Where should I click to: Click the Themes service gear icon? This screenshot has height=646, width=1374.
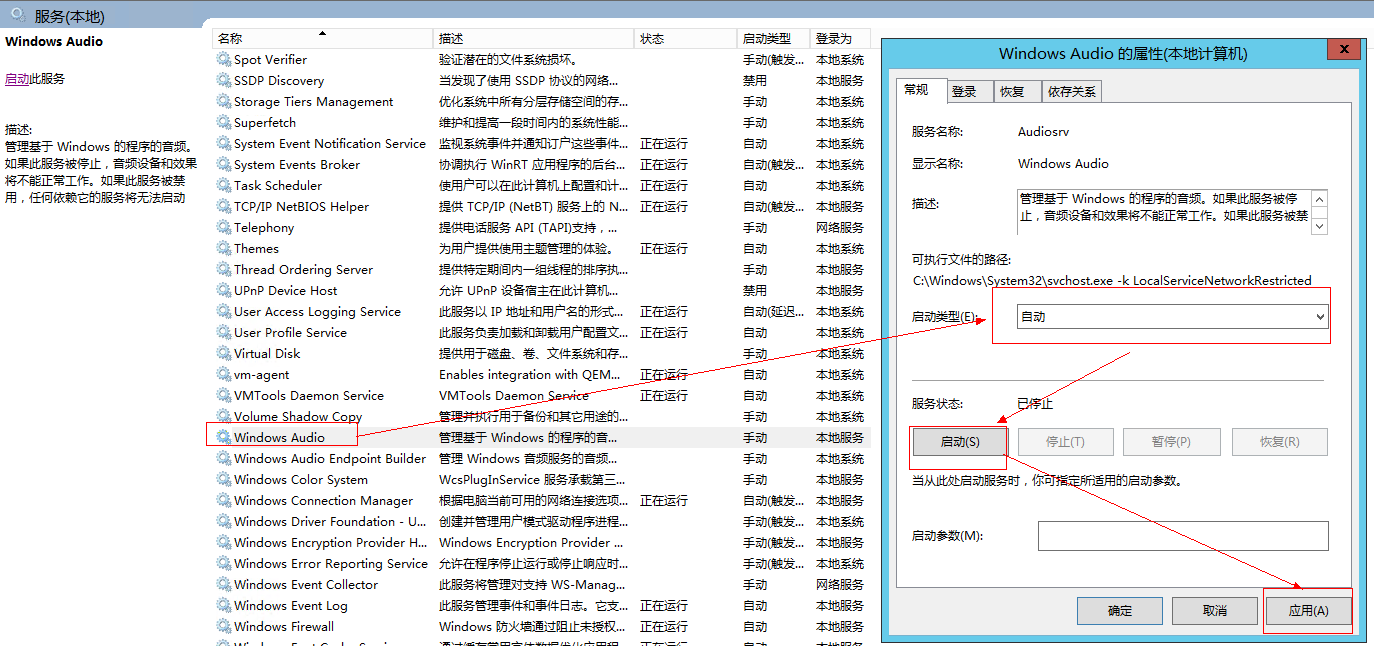223,249
